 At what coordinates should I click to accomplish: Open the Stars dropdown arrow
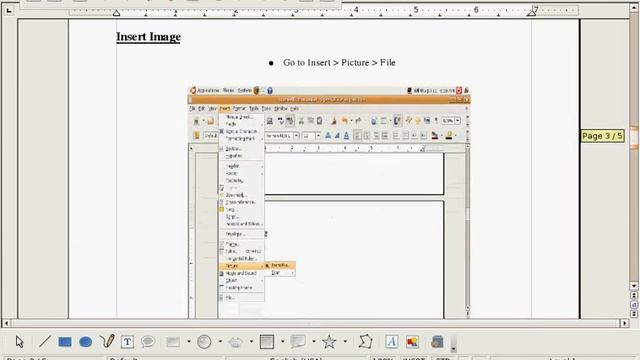(345, 341)
